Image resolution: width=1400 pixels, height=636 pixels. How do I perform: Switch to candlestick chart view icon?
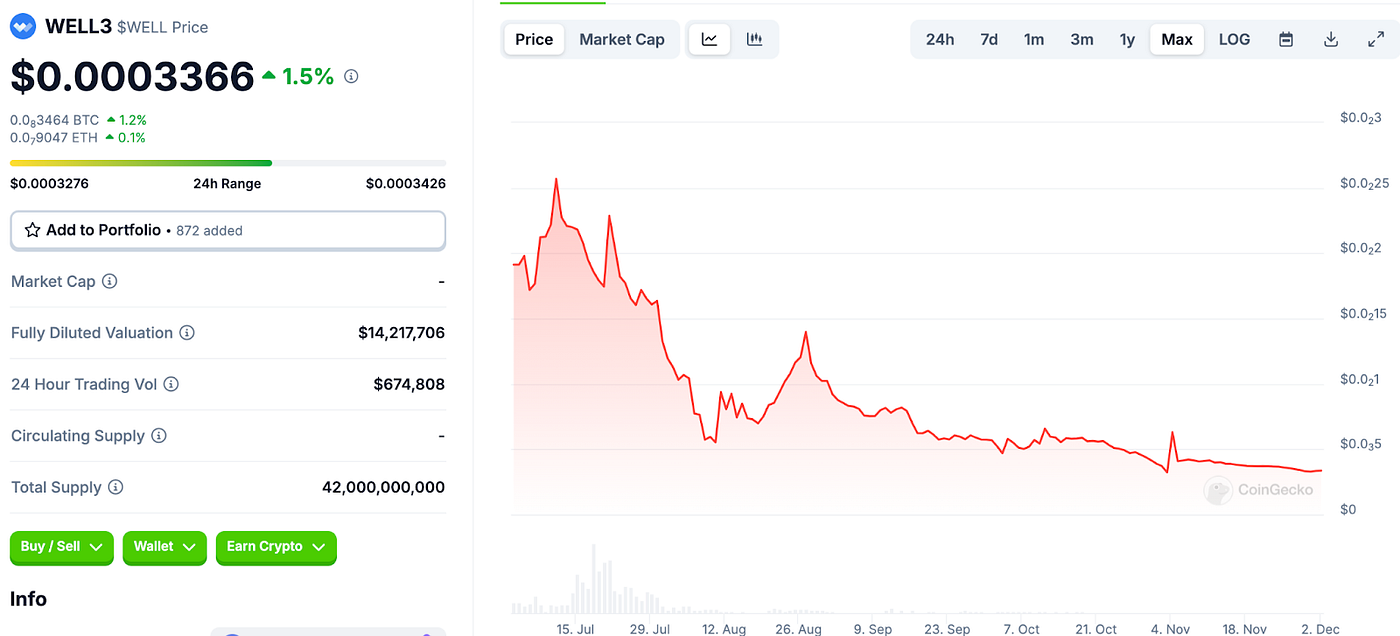coord(755,39)
